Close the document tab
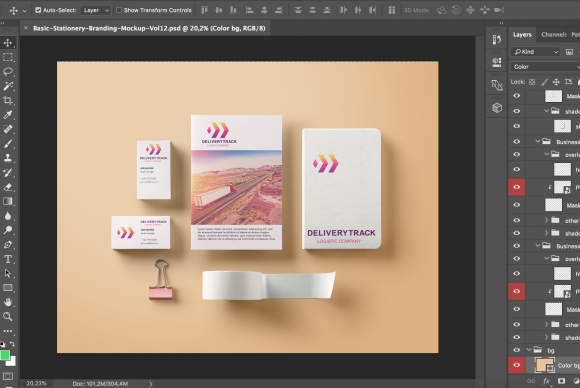The height and width of the screenshot is (388, 580). tap(26, 28)
